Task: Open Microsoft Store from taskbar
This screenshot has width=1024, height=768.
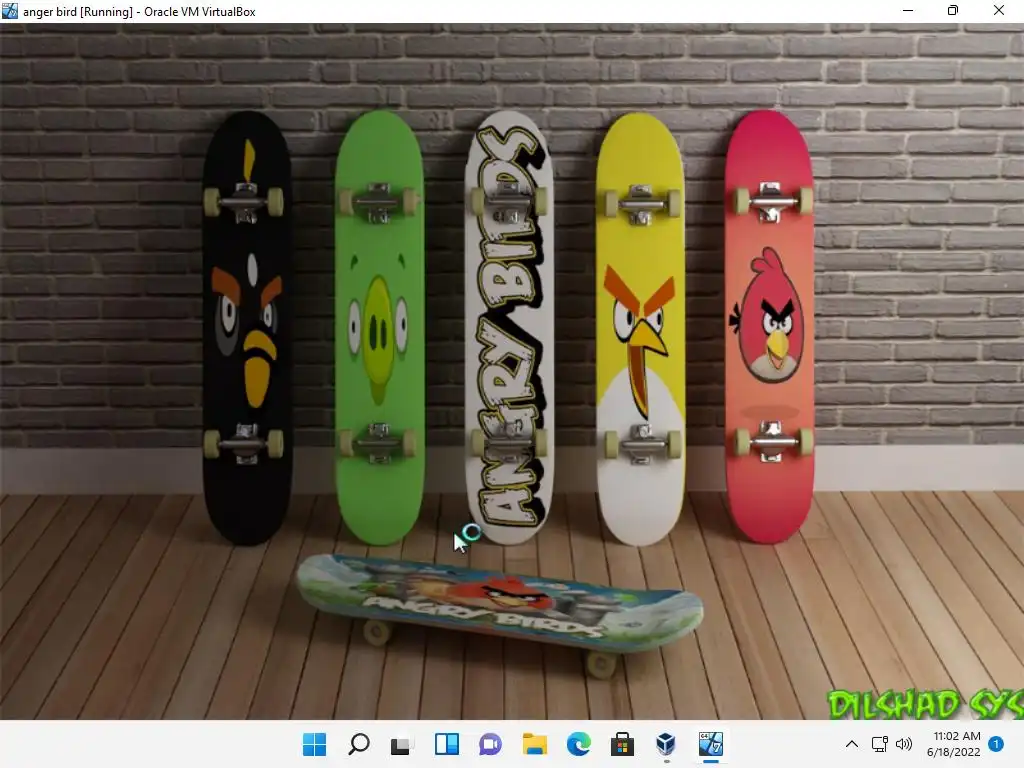Action: (622, 744)
